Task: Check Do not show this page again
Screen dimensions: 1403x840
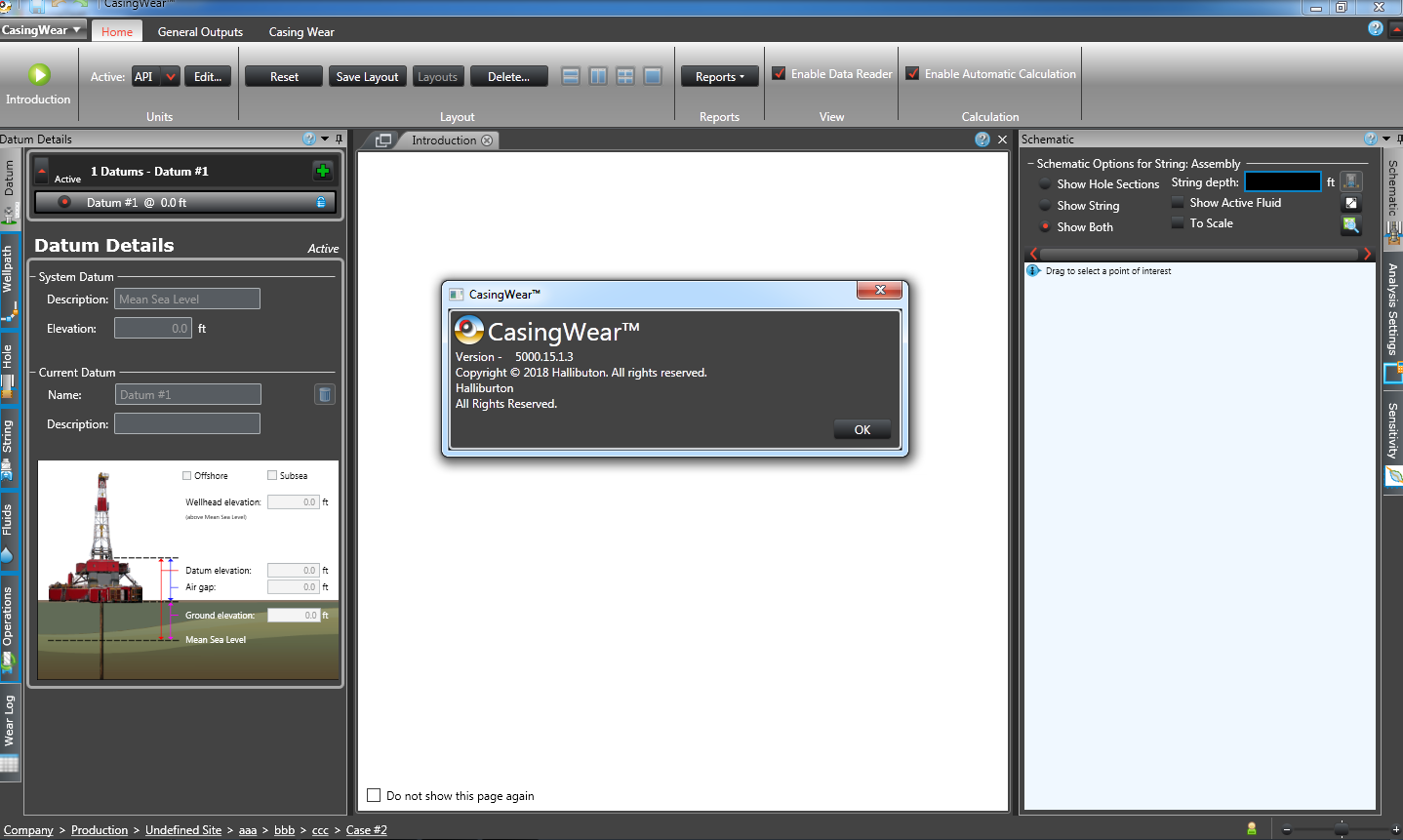Action: pyautogui.click(x=374, y=795)
